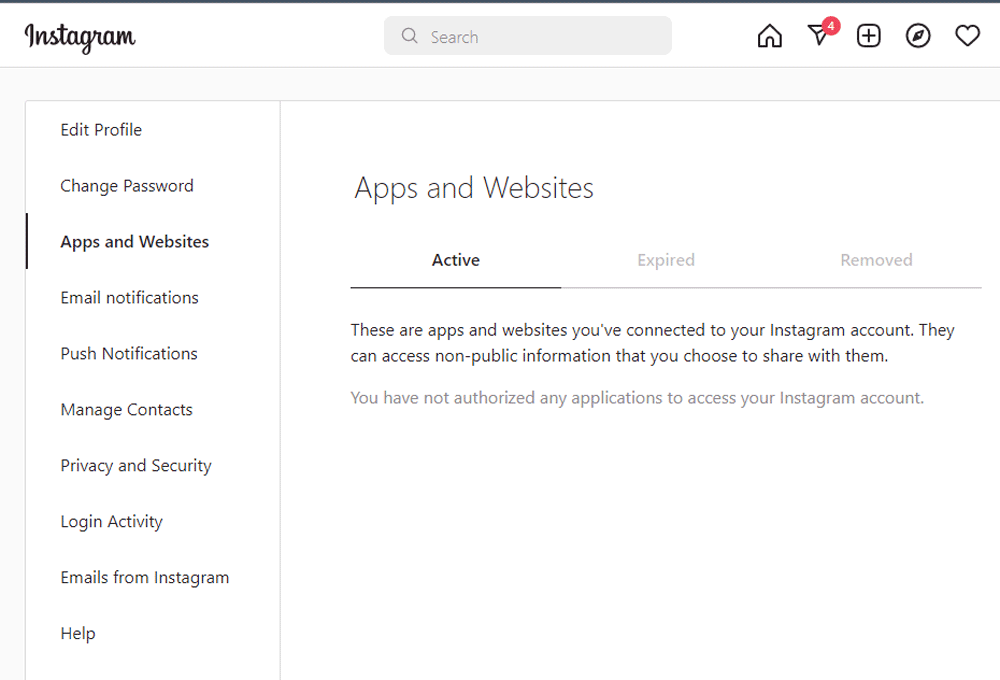This screenshot has height=680, width=1000.
Task: Create a new post with plus icon
Action: pos(869,36)
